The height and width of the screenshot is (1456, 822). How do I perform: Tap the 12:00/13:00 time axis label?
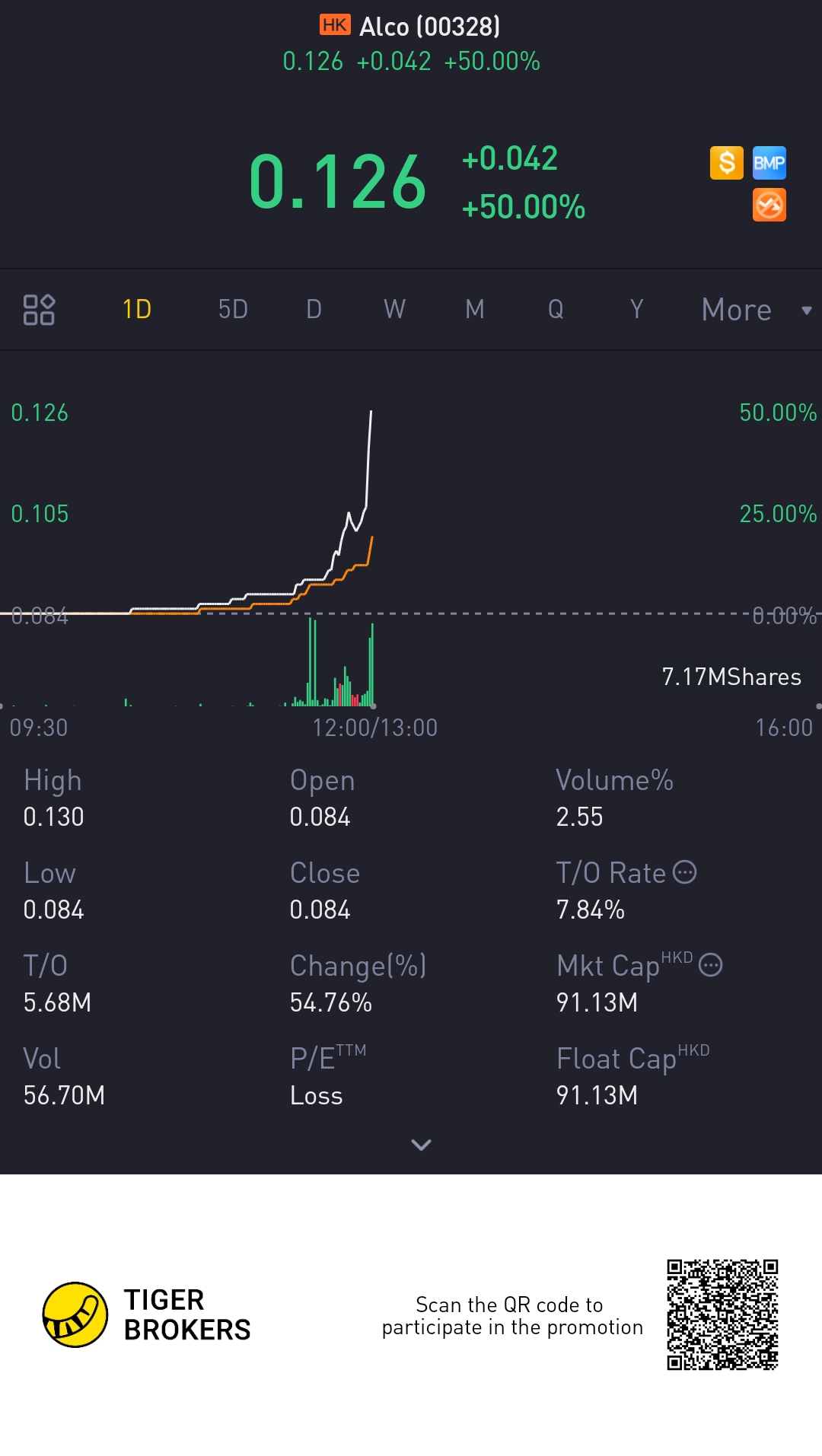[x=375, y=728]
